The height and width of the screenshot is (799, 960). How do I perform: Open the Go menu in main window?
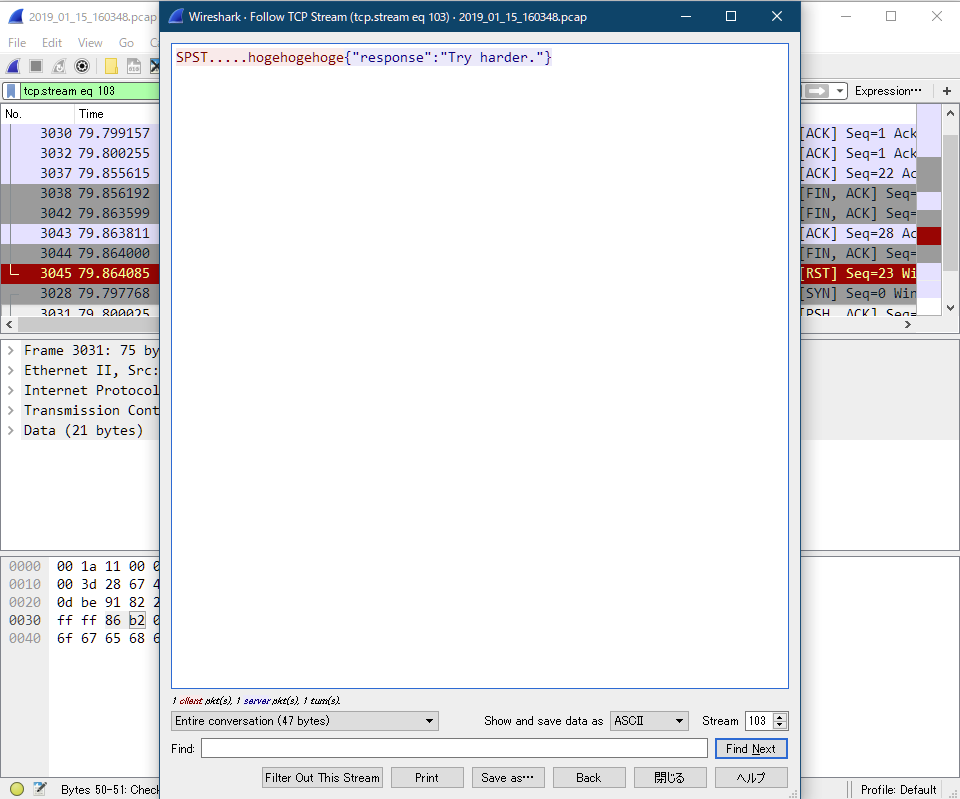point(126,43)
